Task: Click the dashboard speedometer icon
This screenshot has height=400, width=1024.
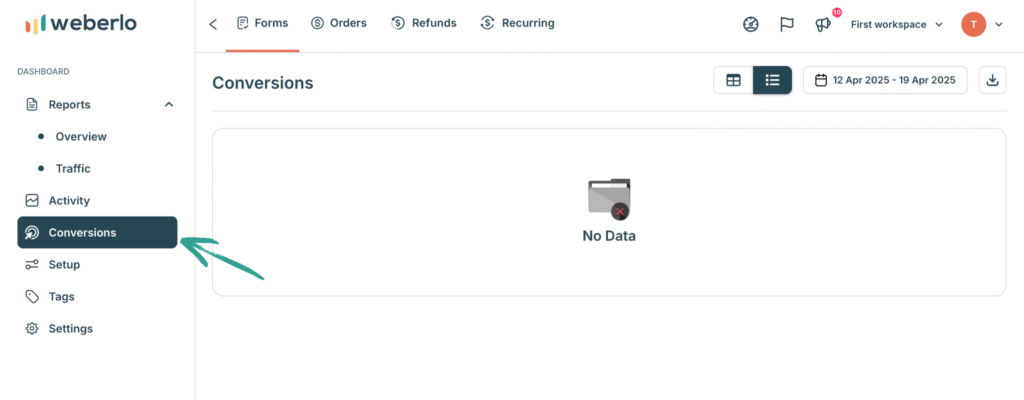Action: click(751, 25)
